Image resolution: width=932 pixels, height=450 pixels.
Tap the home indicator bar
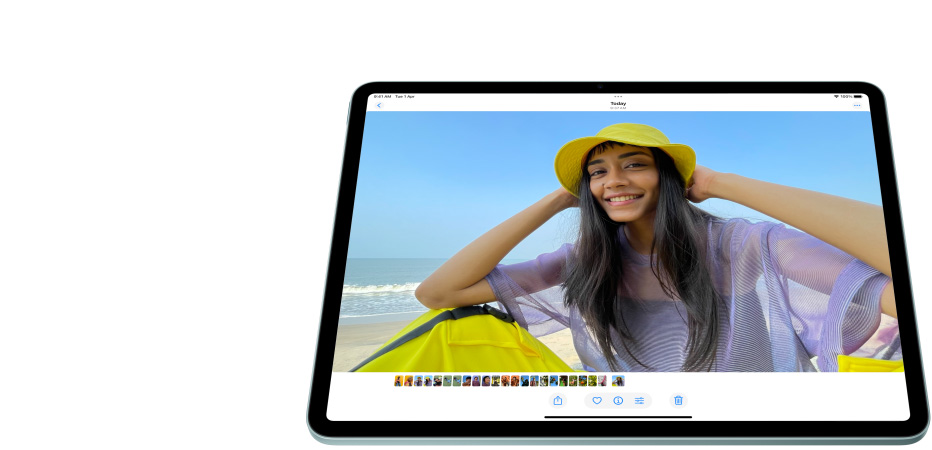[618, 417]
